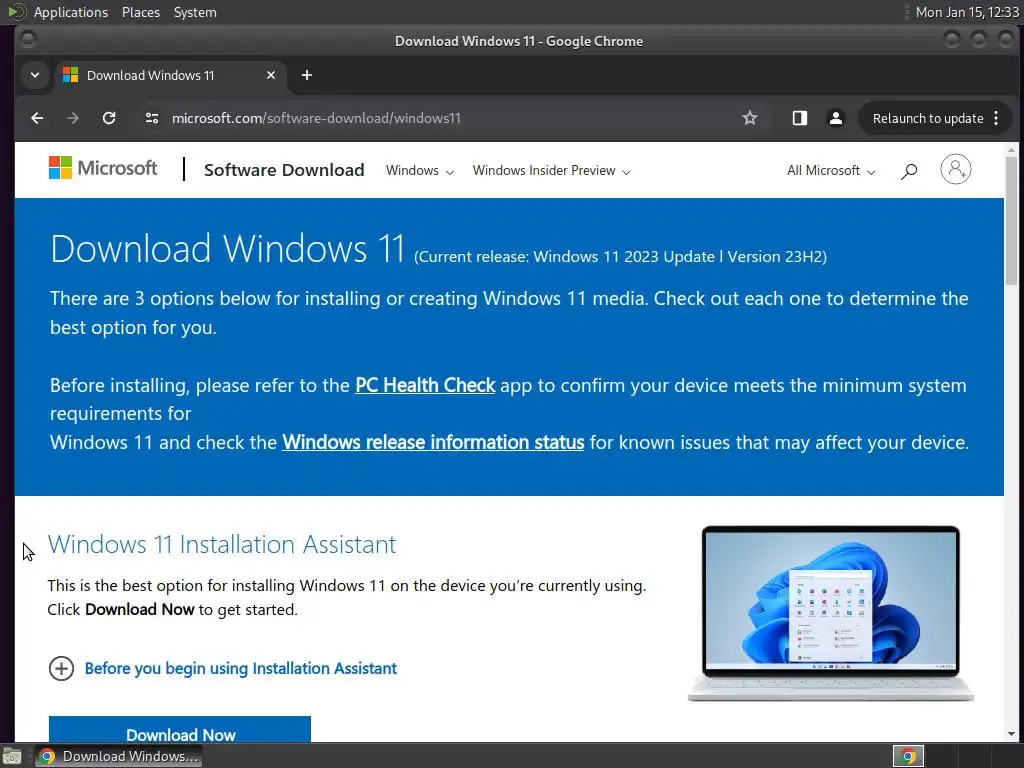
Task: Click the clock showing Mon Jan 15
Action: point(967,12)
